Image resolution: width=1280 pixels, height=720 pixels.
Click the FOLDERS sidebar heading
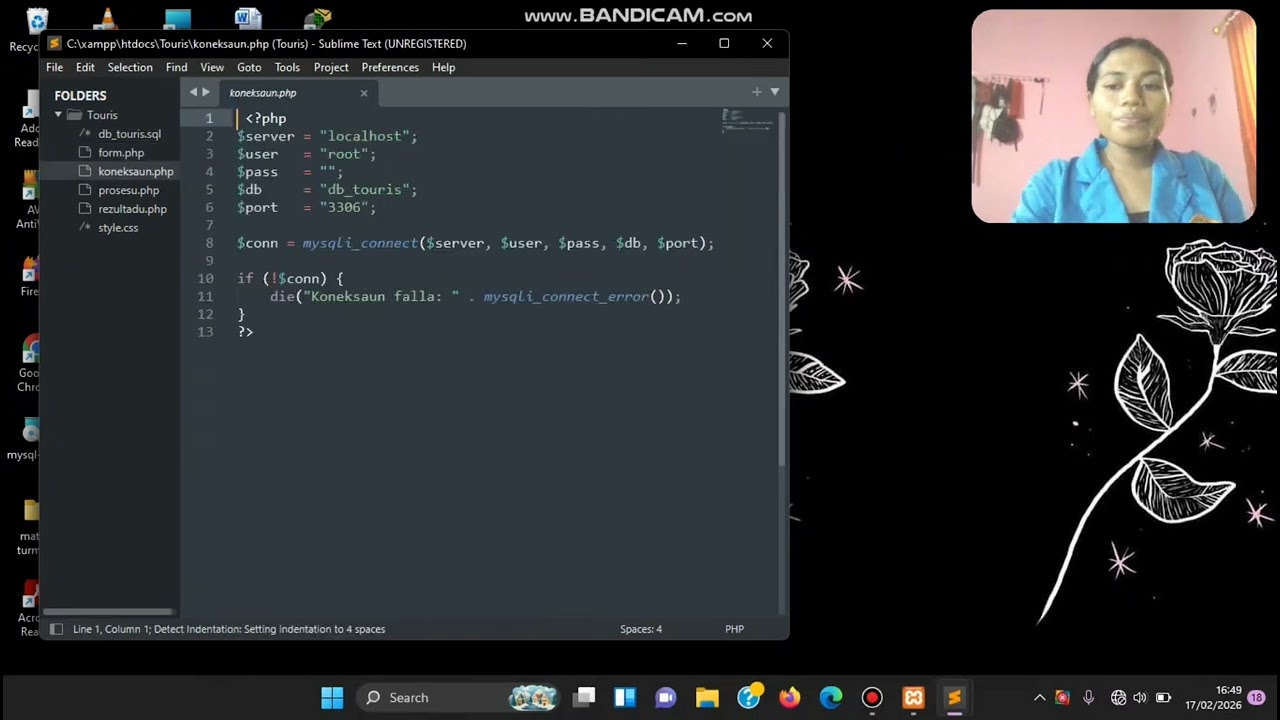(80, 96)
